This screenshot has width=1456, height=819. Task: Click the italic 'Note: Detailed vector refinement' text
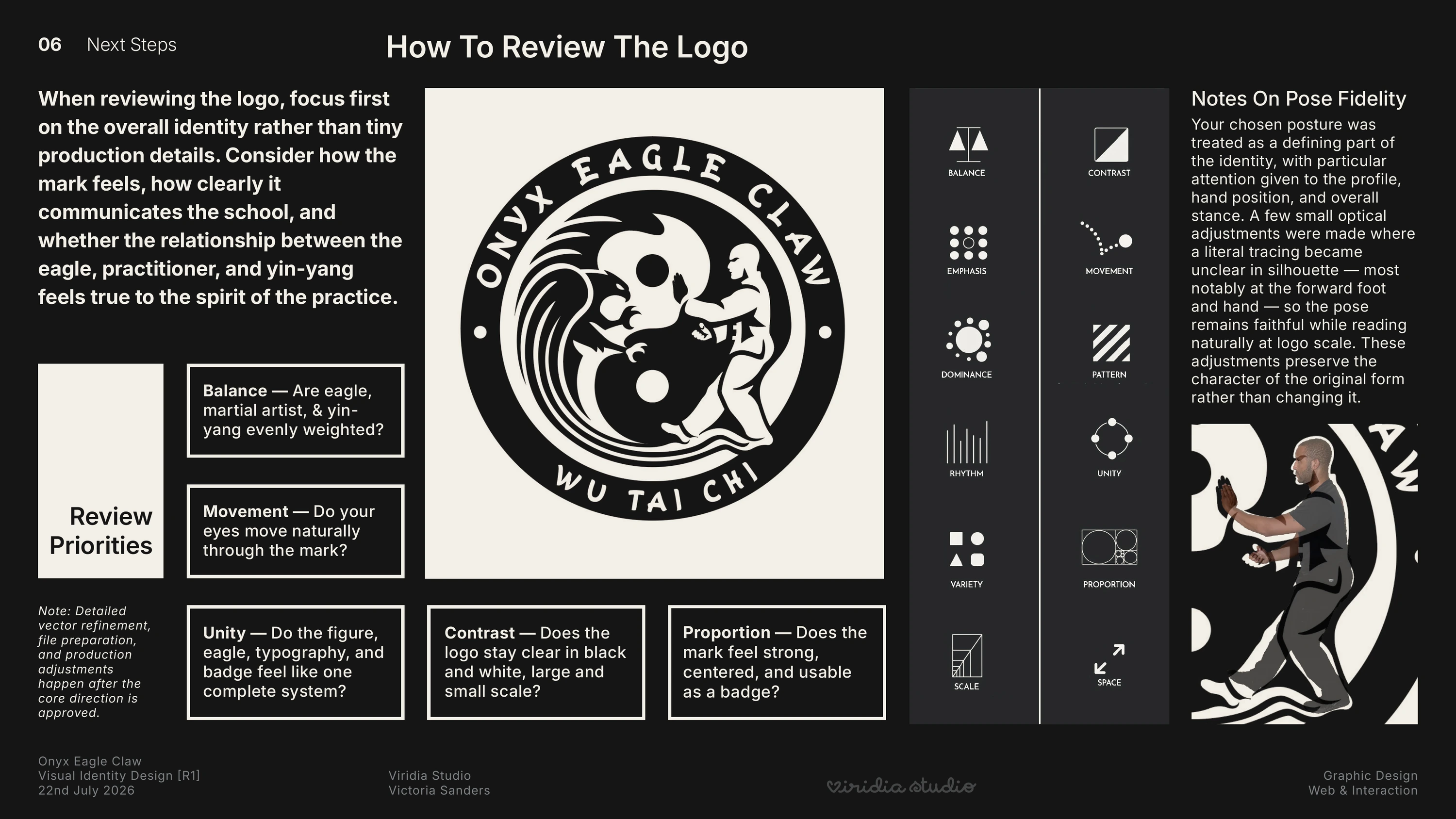[x=94, y=662]
